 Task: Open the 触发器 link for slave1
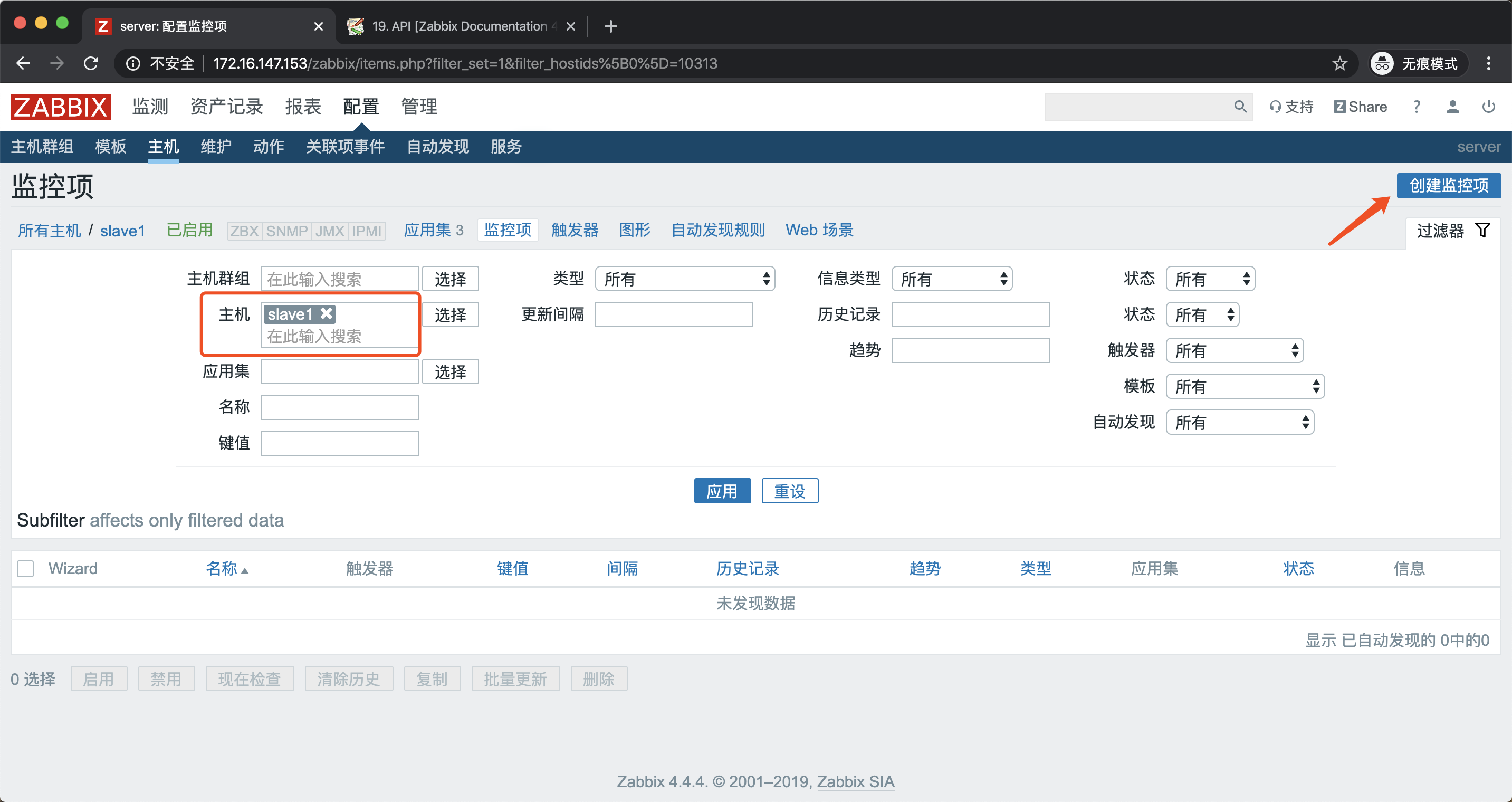[575, 230]
